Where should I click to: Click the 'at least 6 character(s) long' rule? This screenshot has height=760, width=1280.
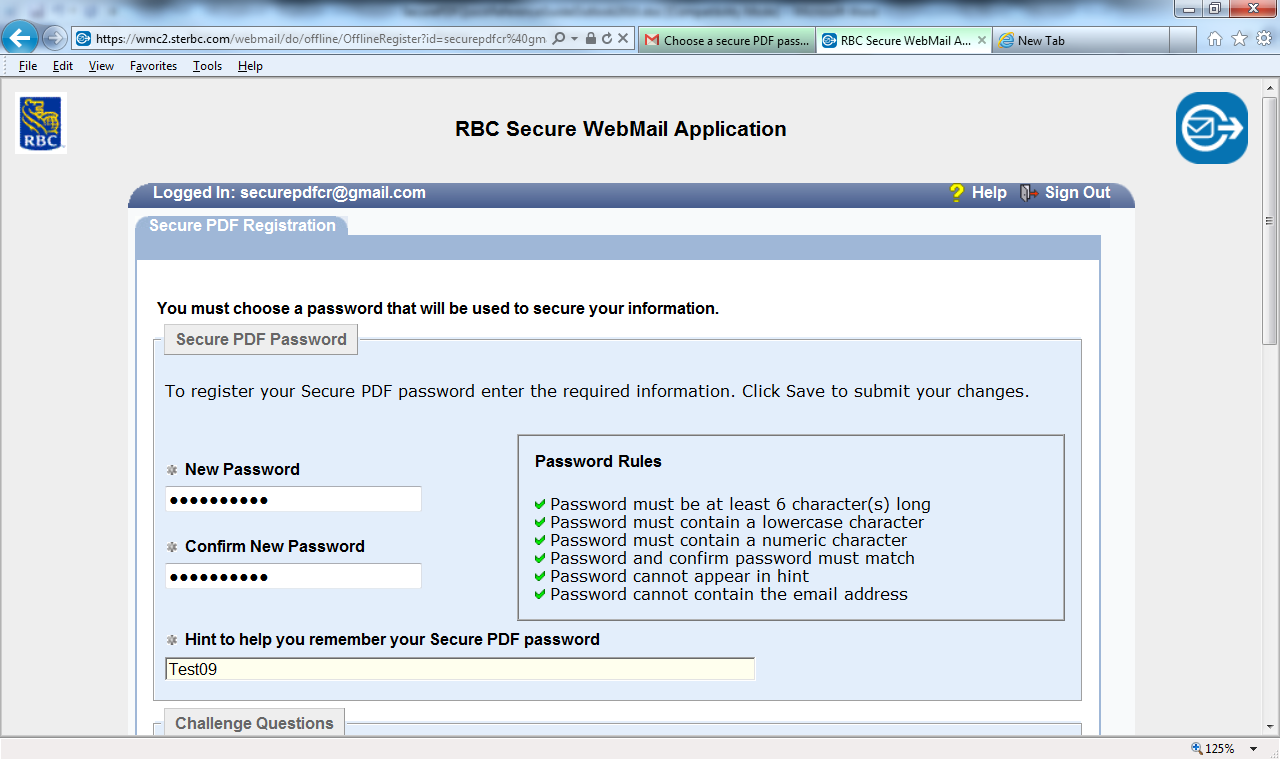coord(741,504)
